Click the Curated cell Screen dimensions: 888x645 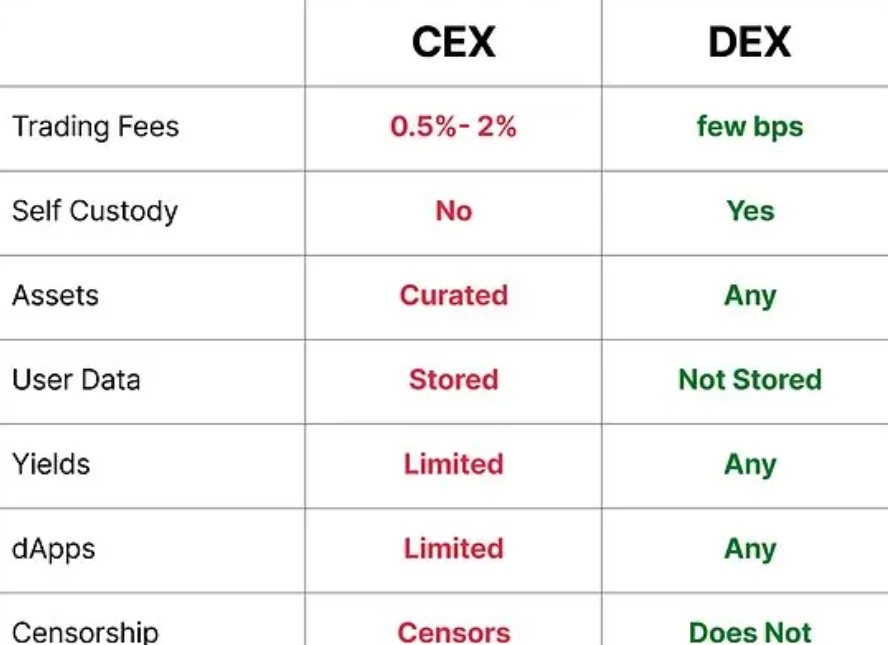click(x=454, y=295)
